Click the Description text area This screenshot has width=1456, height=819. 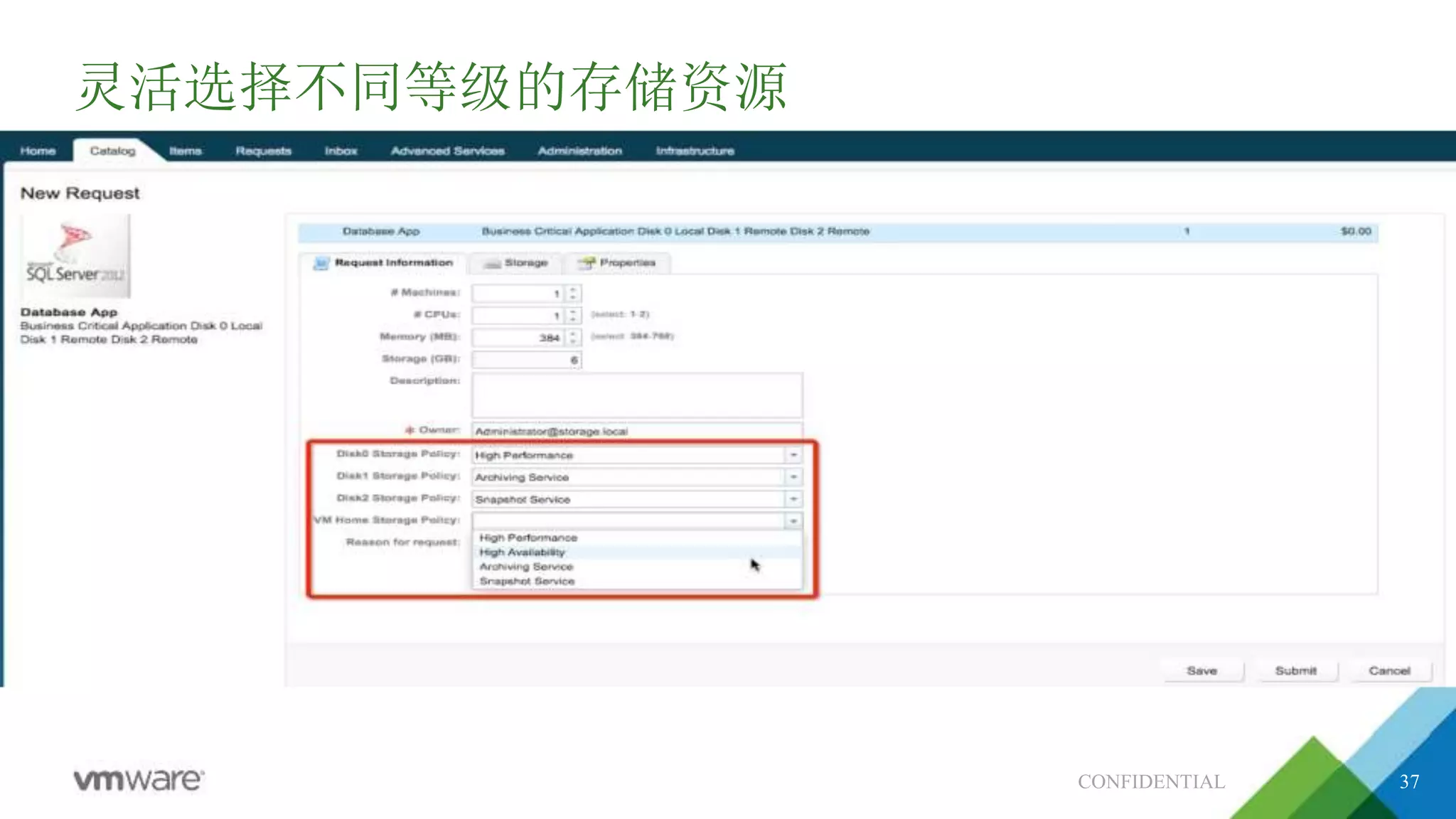click(x=637, y=395)
